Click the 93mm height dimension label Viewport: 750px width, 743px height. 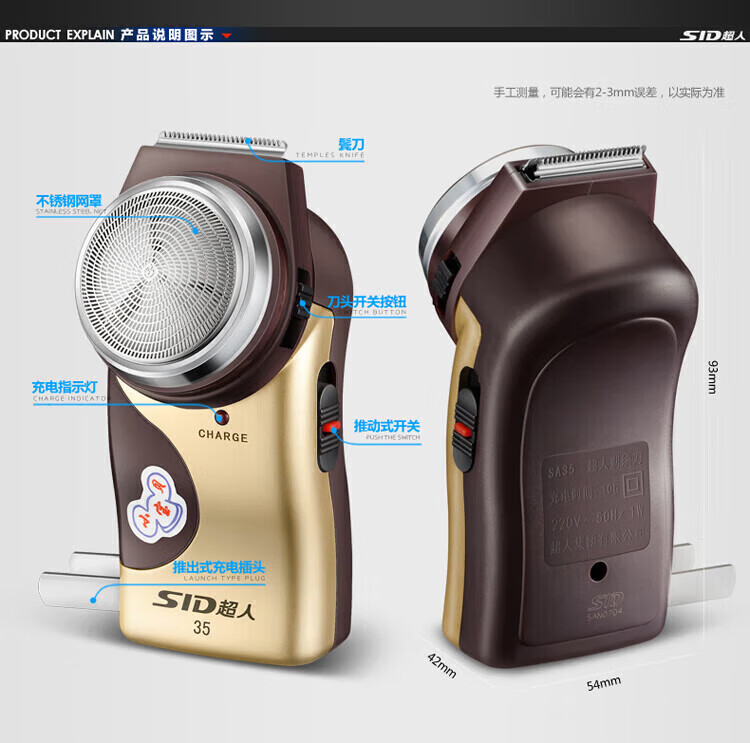pyautogui.click(x=712, y=375)
